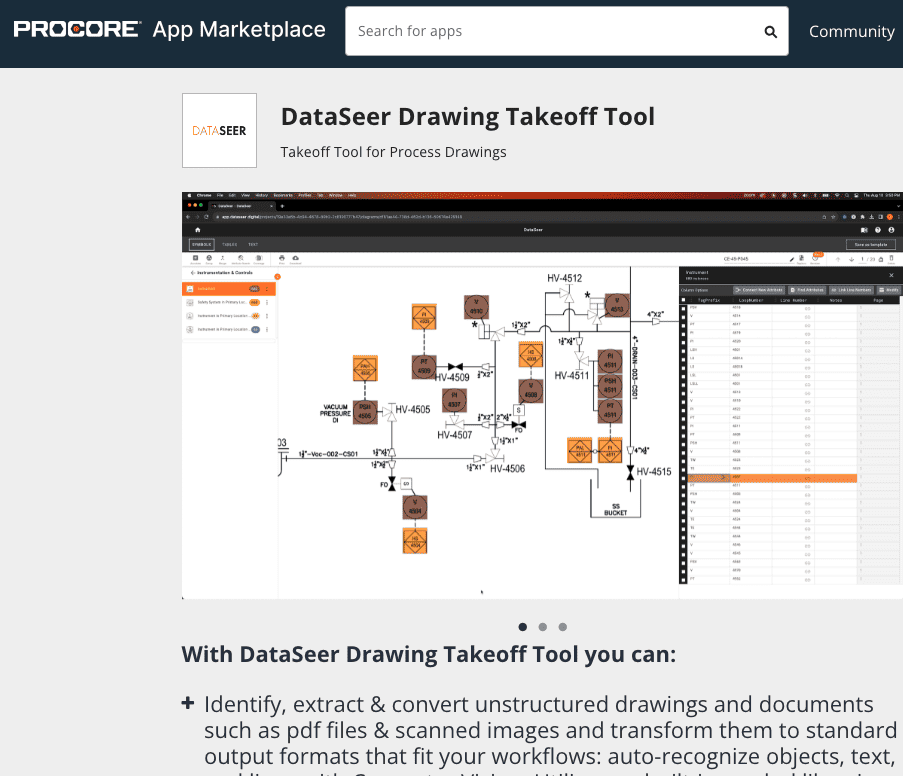Image resolution: width=903 pixels, height=776 pixels.
Task: Open the Merge tool in DataSeer's toolbar
Action: 222,259
